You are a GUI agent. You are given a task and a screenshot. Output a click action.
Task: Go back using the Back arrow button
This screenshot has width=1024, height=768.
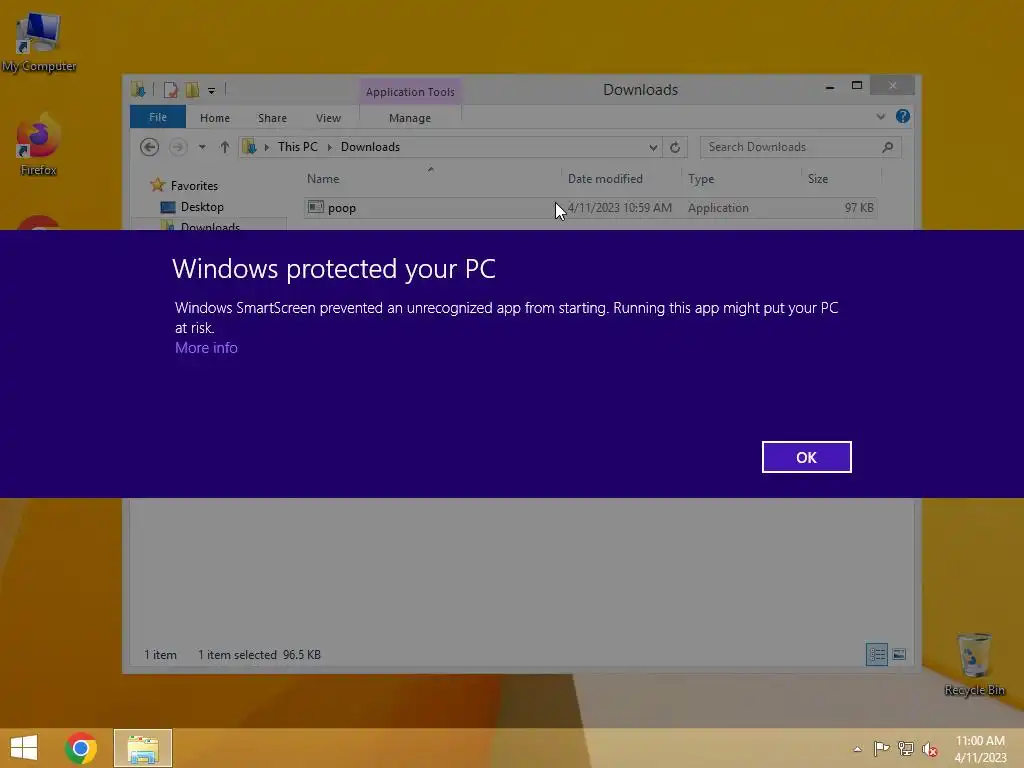point(150,147)
